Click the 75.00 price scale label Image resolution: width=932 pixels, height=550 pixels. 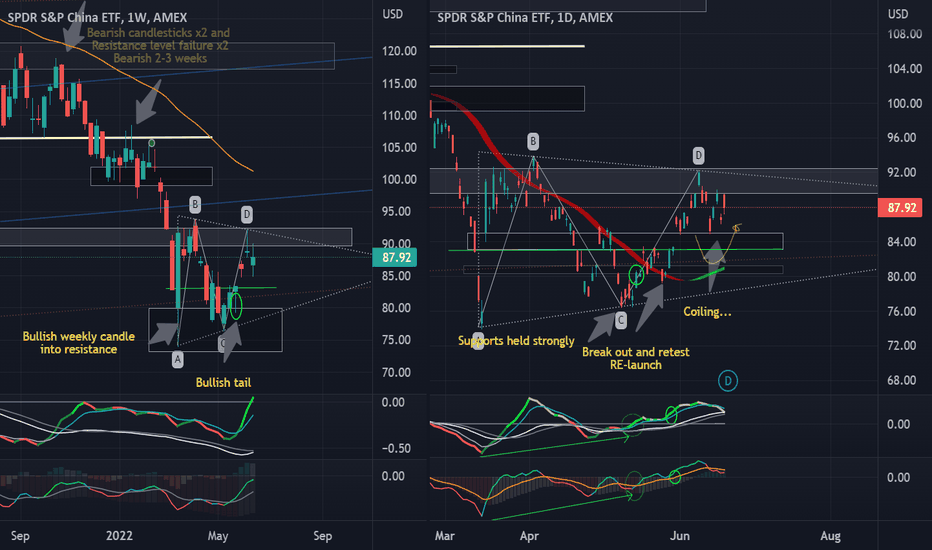tap(396, 341)
